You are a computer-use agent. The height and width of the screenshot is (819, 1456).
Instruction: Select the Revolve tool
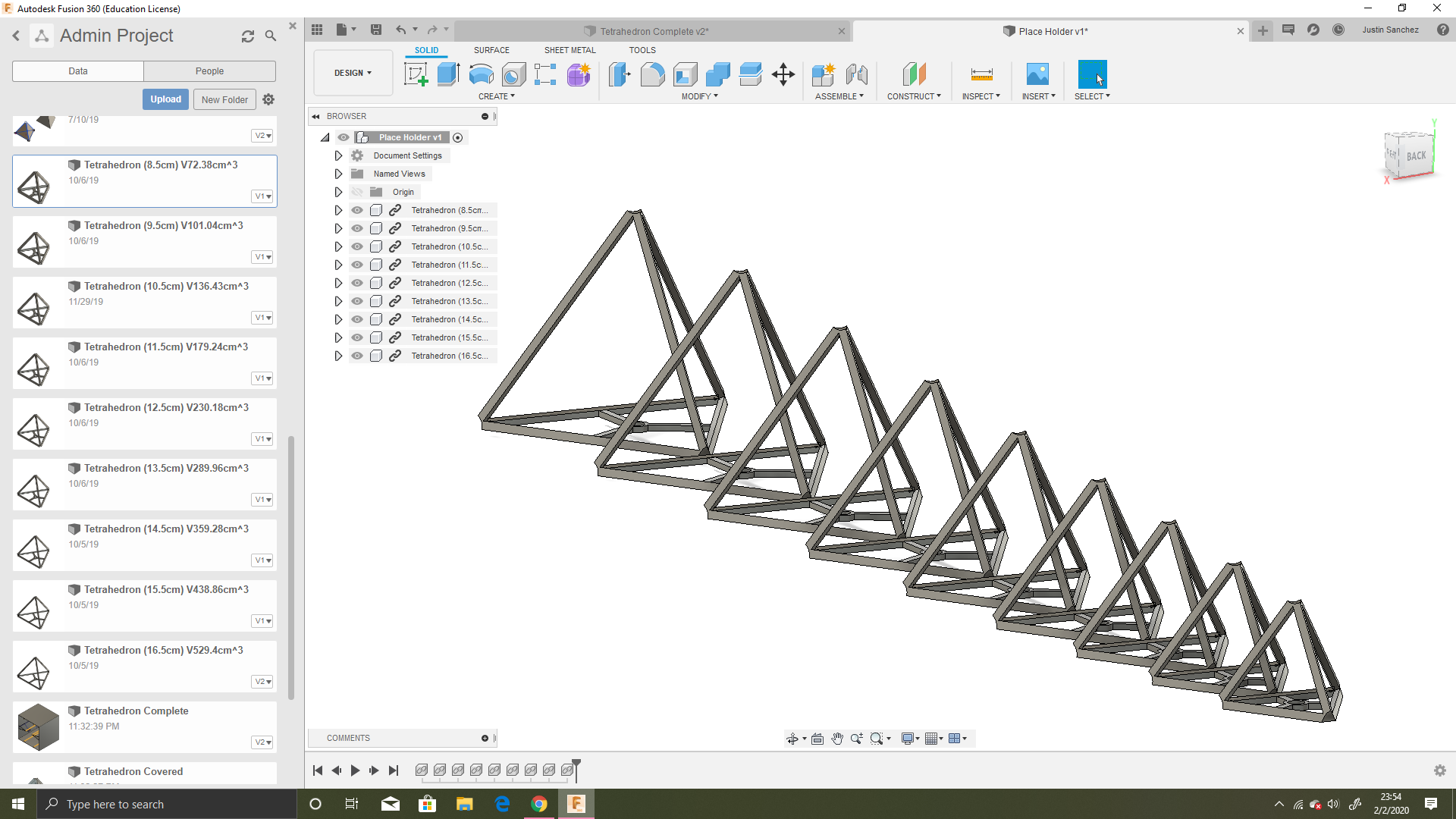[x=481, y=74]
